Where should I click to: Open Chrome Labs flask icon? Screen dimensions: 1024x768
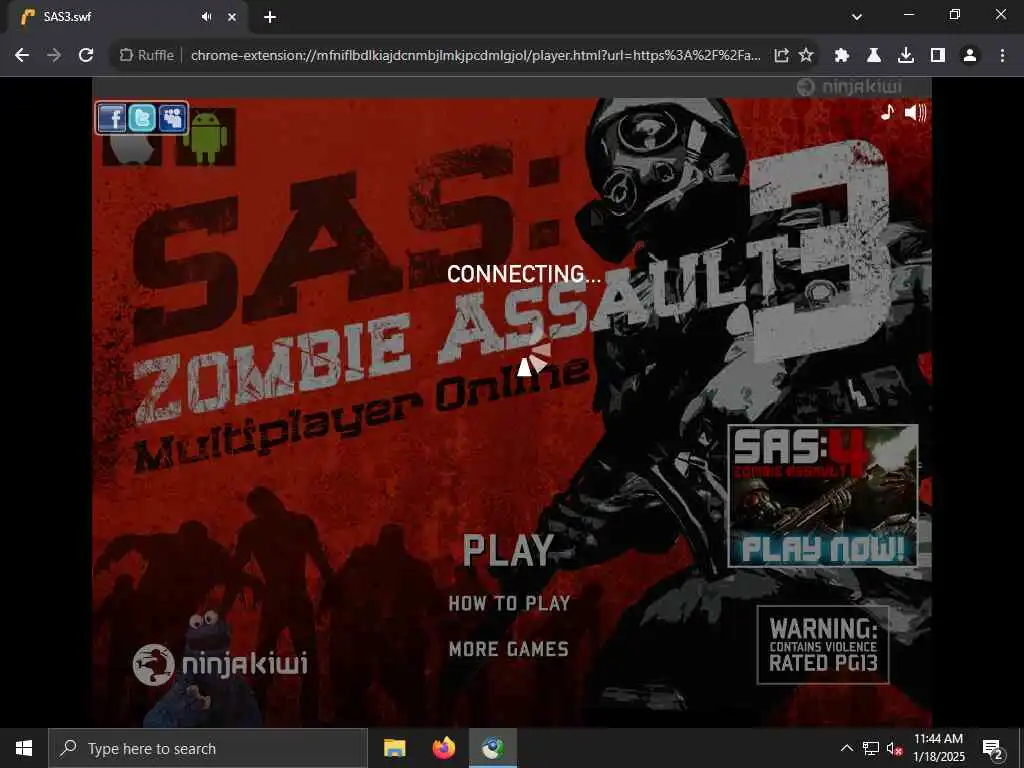tap(874, 56)
